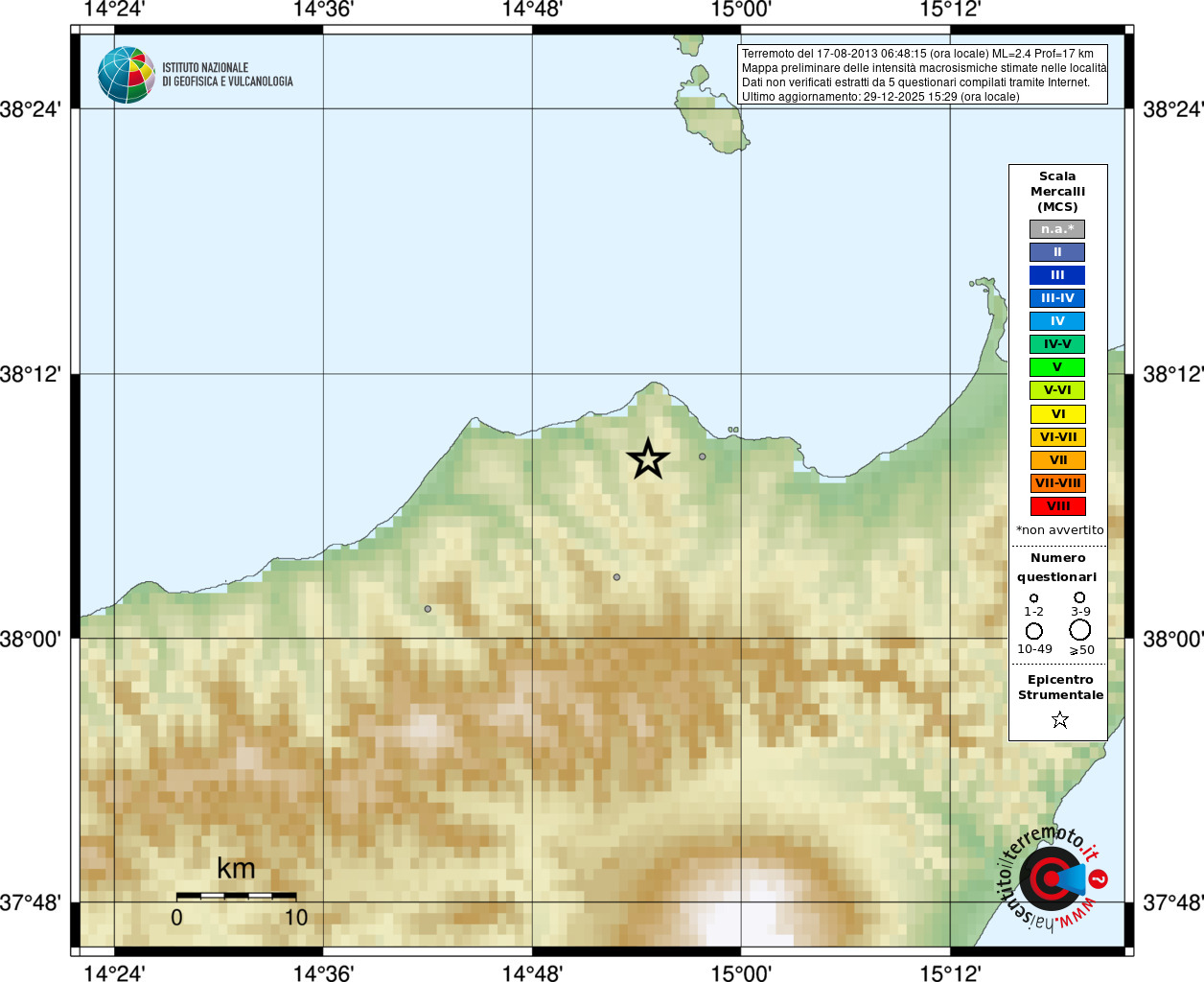Click the 37°48' label on left axis
Screen dimensions: 1204x982
pos(31,902)
